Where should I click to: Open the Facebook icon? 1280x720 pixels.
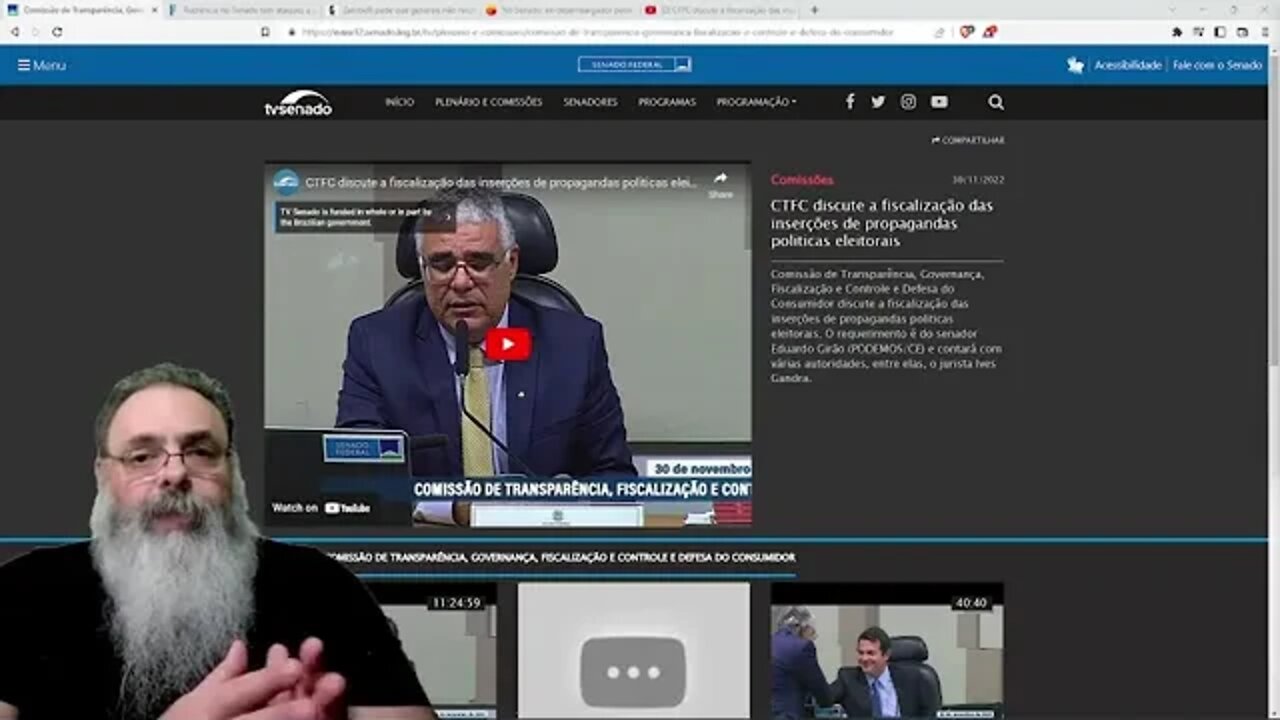click(x=850, y=102)
